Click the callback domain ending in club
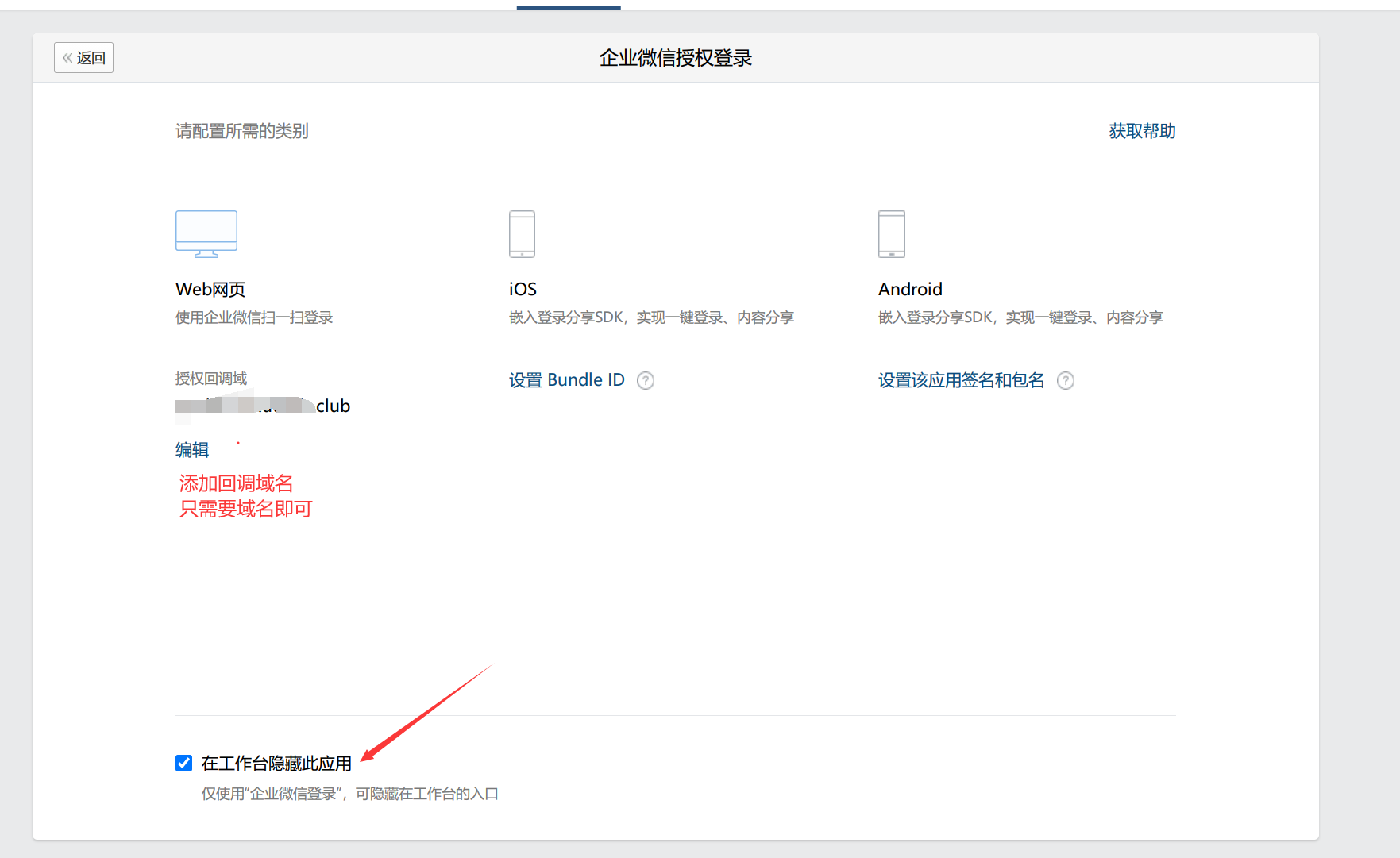 point(263,406)
